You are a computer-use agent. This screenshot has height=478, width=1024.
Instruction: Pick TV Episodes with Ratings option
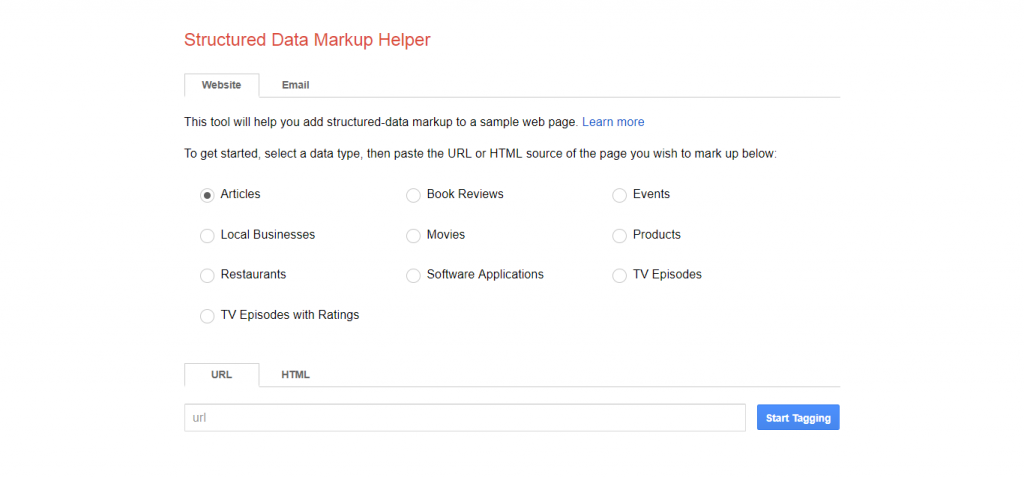[x=207, y=316]
